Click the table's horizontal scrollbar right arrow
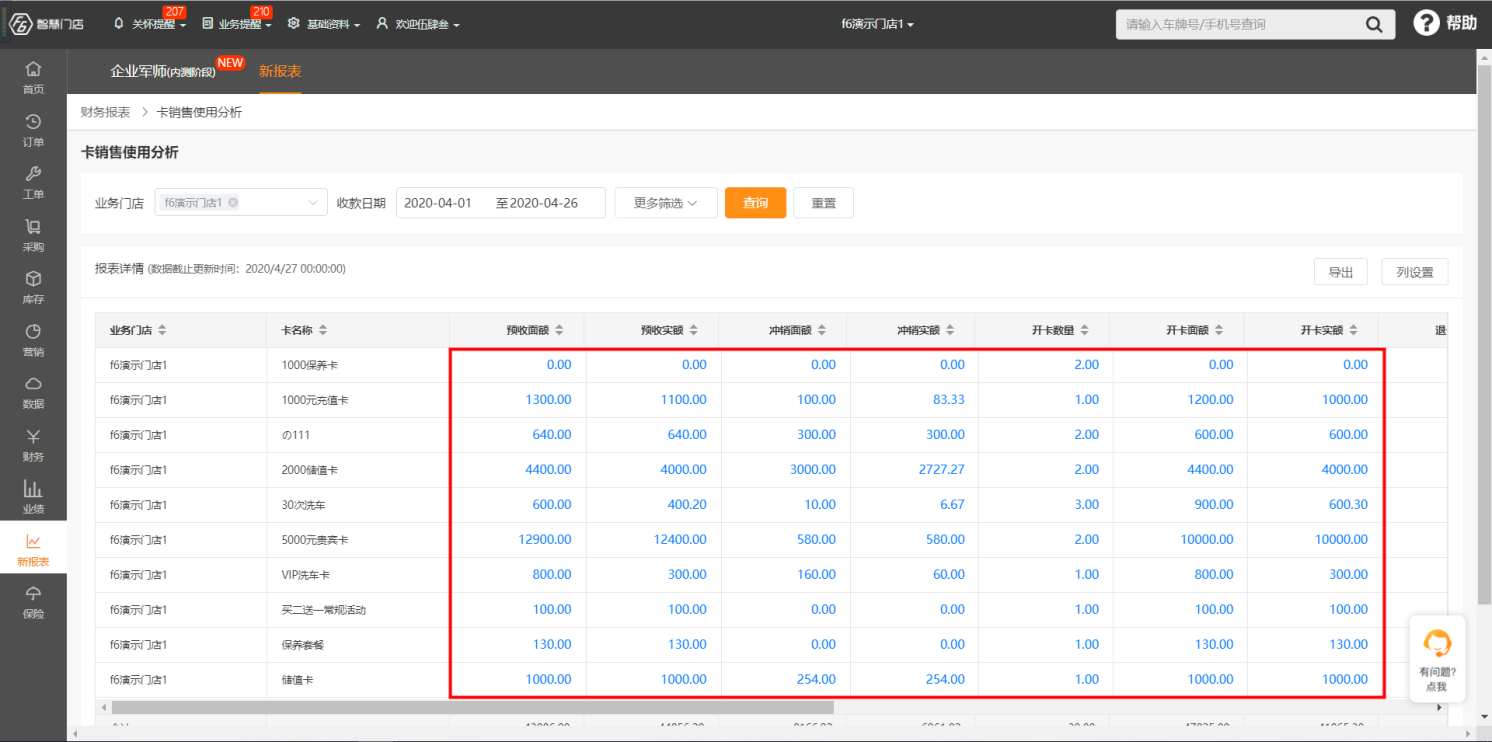 click(1440, 707)
